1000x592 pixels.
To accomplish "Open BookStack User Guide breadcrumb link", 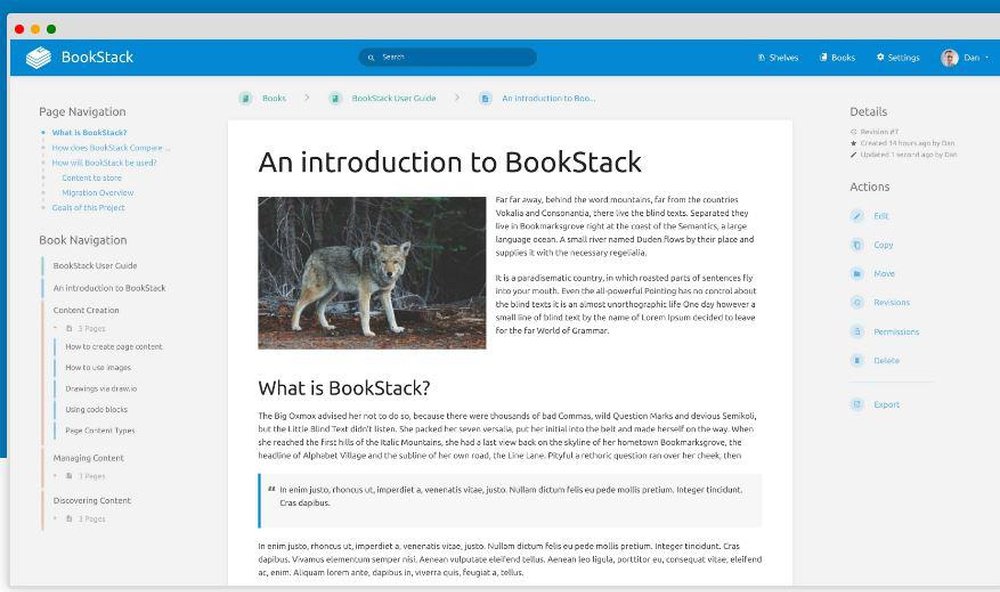I will (393, 98).
